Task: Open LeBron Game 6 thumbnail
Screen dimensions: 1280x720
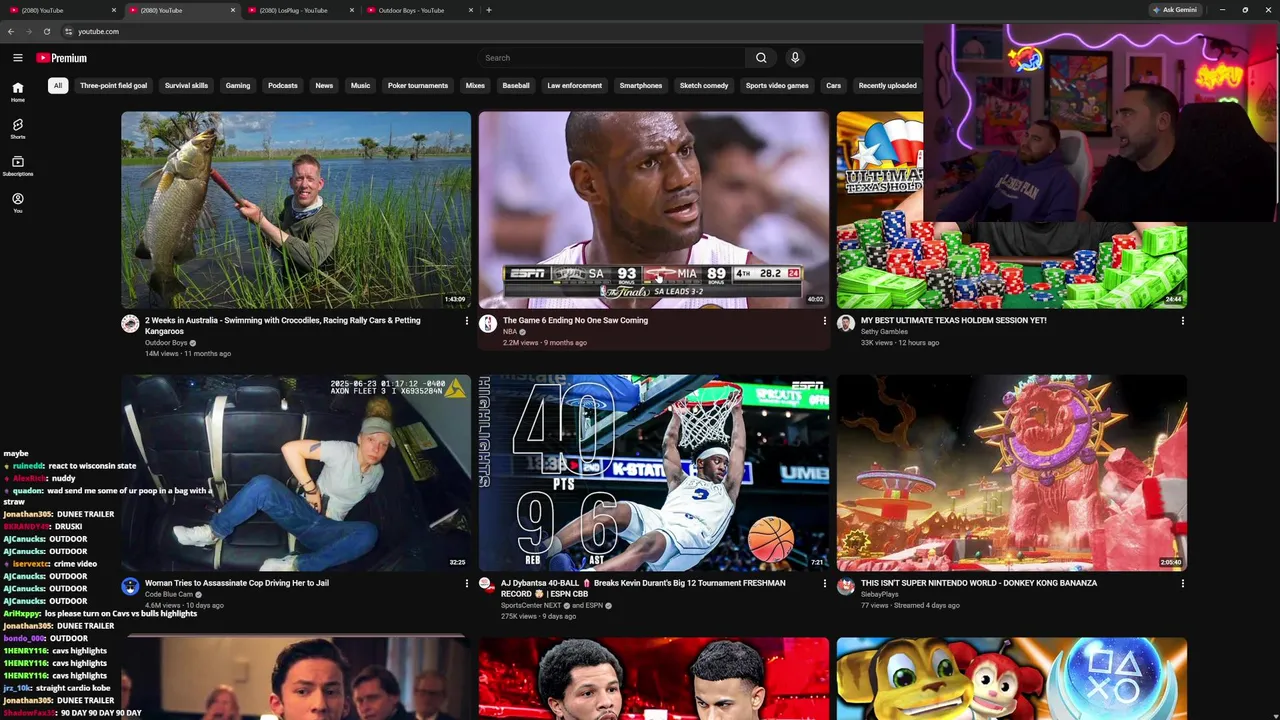Action: pyautogui.click(x=654, y=210)
